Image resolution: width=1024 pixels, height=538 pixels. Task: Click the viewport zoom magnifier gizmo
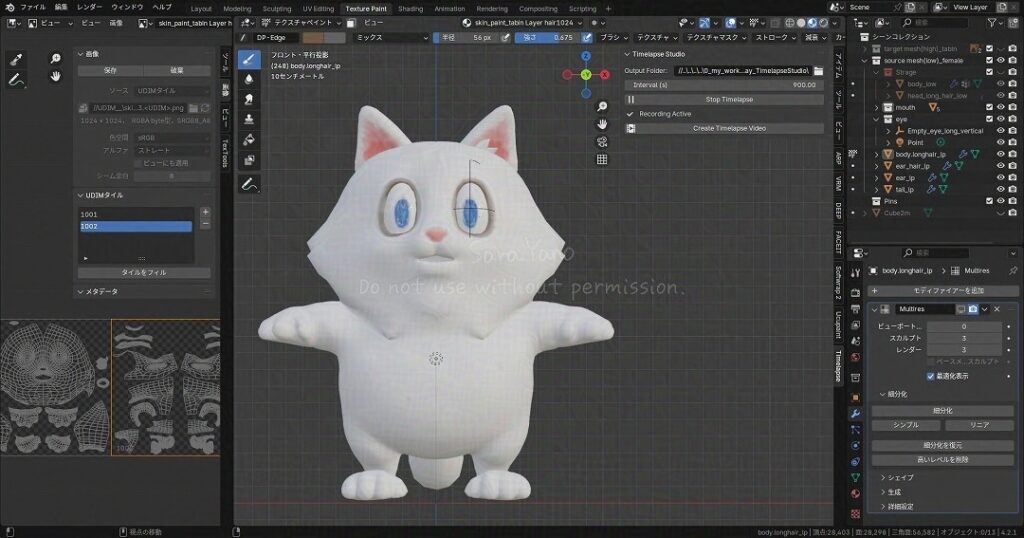click(x=602, y=106)
